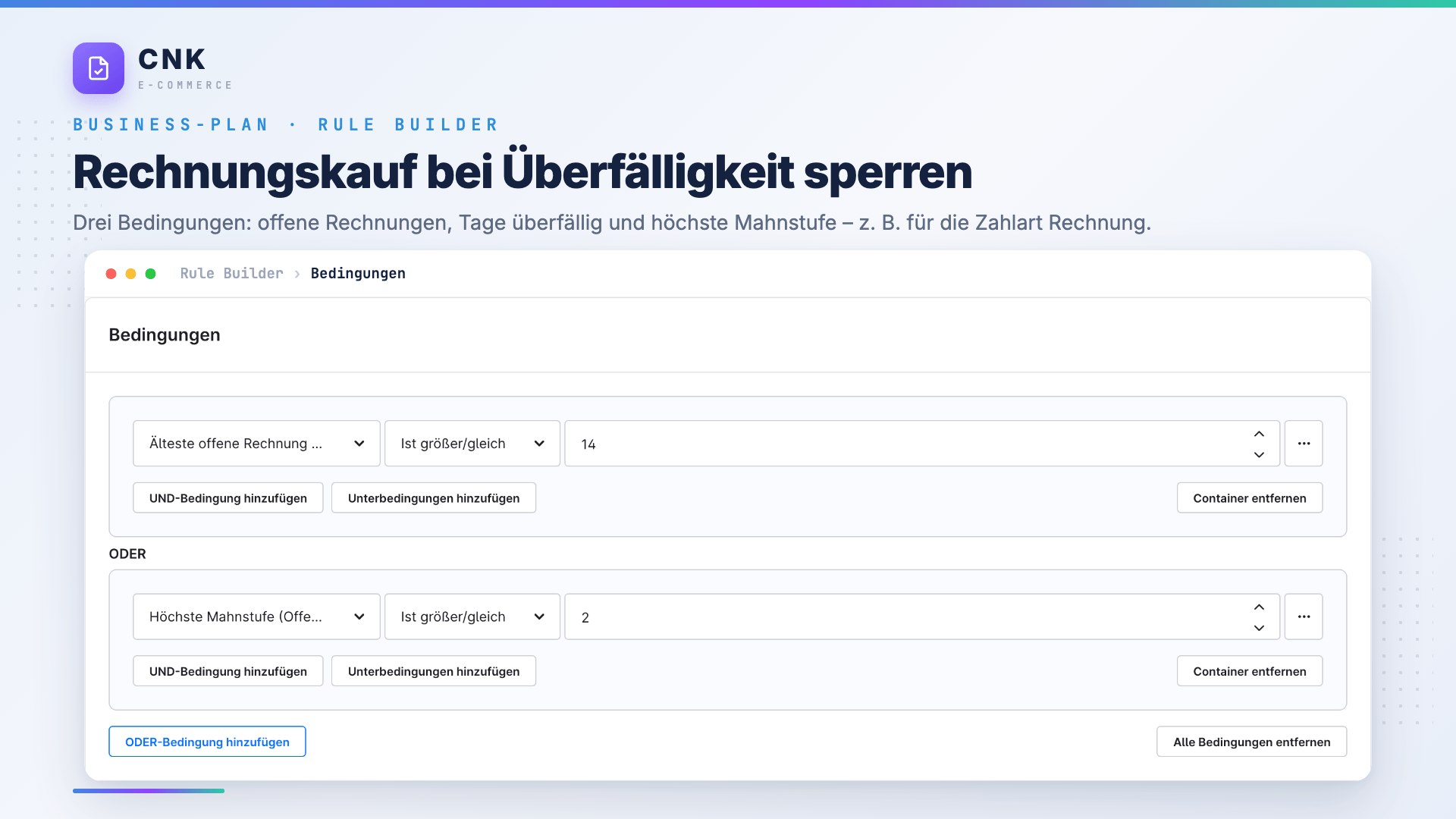
Task: Click the Bedingungen breadcrumb item
Action: pyautogui.click(x=358, y=274)
